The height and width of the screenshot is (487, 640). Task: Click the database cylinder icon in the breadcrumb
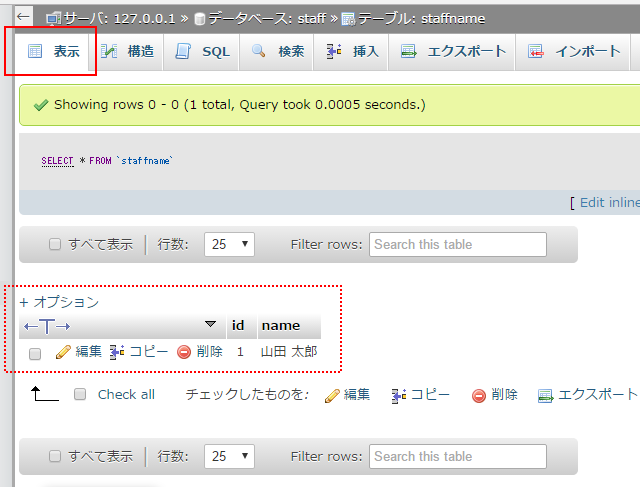pyautogui.click(x=200, y=19)
